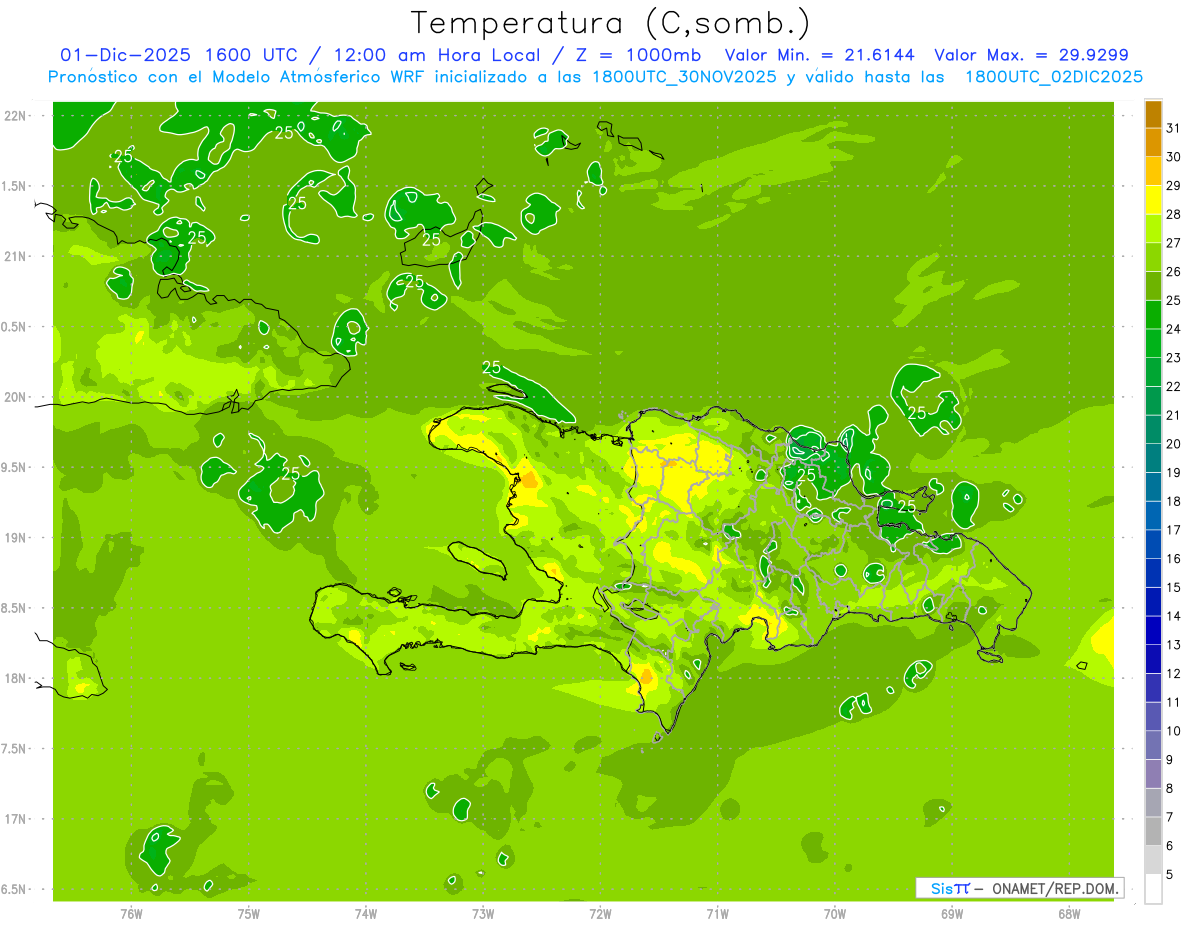Click the "8.5N" latitude label
Image resolution: width=1200 pixels, height=927 pixels.
15,608
